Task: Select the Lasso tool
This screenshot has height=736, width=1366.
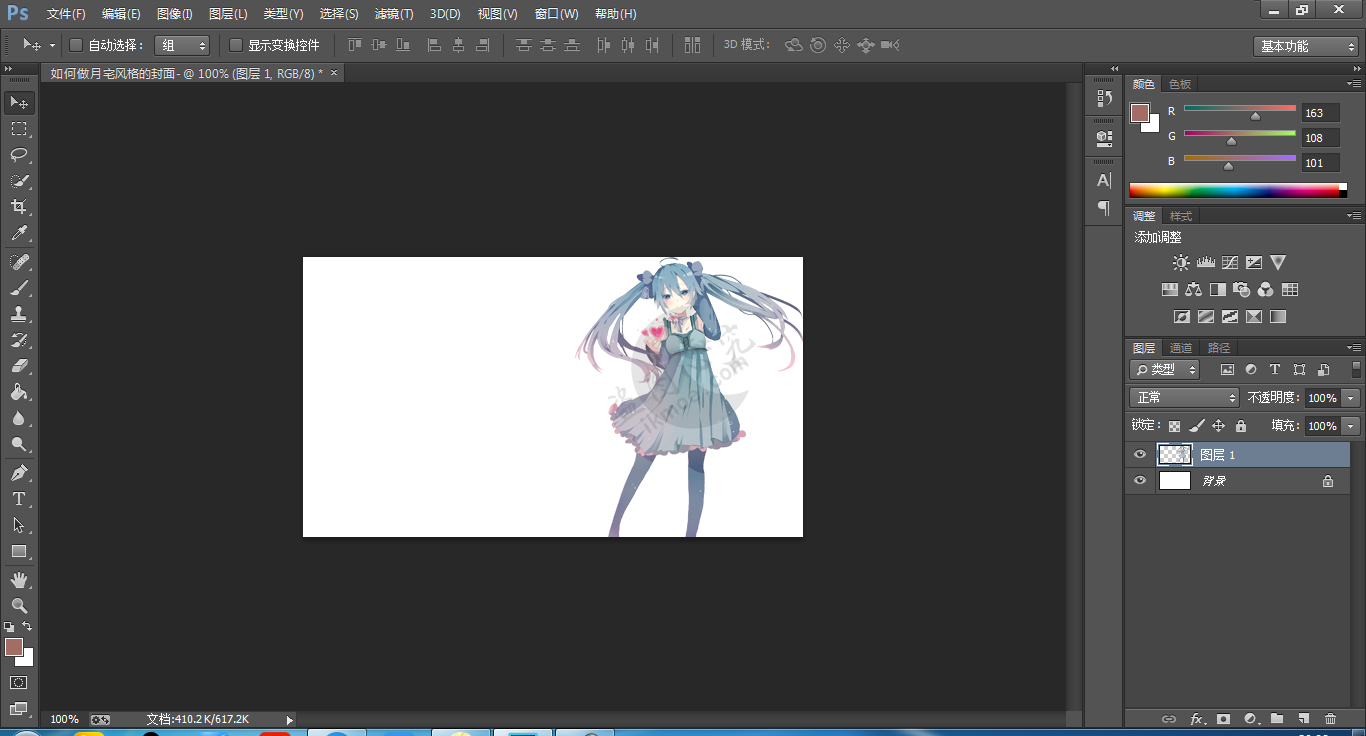Action: pyautogui.click(x=19, y=155)
